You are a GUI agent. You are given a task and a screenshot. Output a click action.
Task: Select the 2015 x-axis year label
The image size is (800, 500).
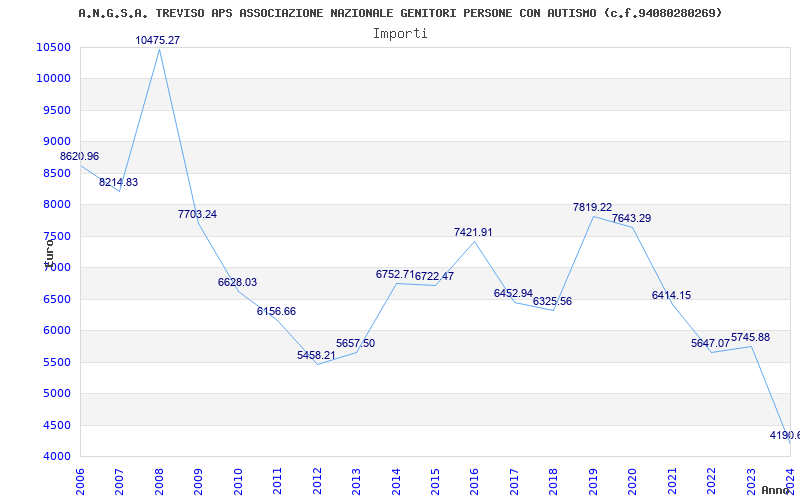pyautogui.click(x=435, y=482)
